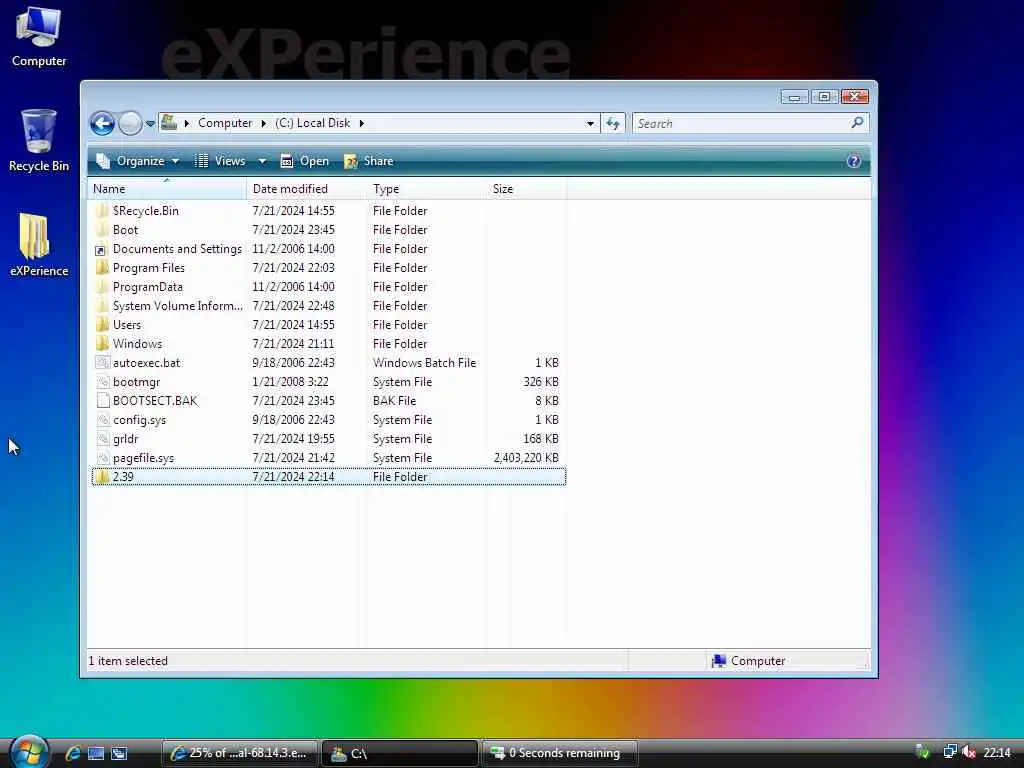The height and width of the screenshot is (768, 1024).
Task: Select the $Recycle.Bin folder icon
Action: click(x=102, y=211)
